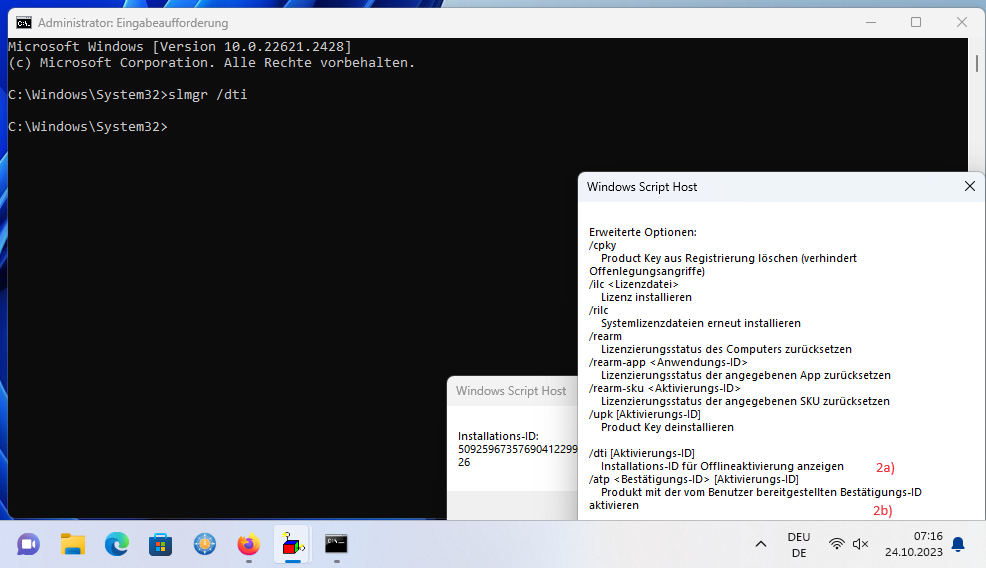Launch Microsoft Edge from the taskbar

coord(116,544)
